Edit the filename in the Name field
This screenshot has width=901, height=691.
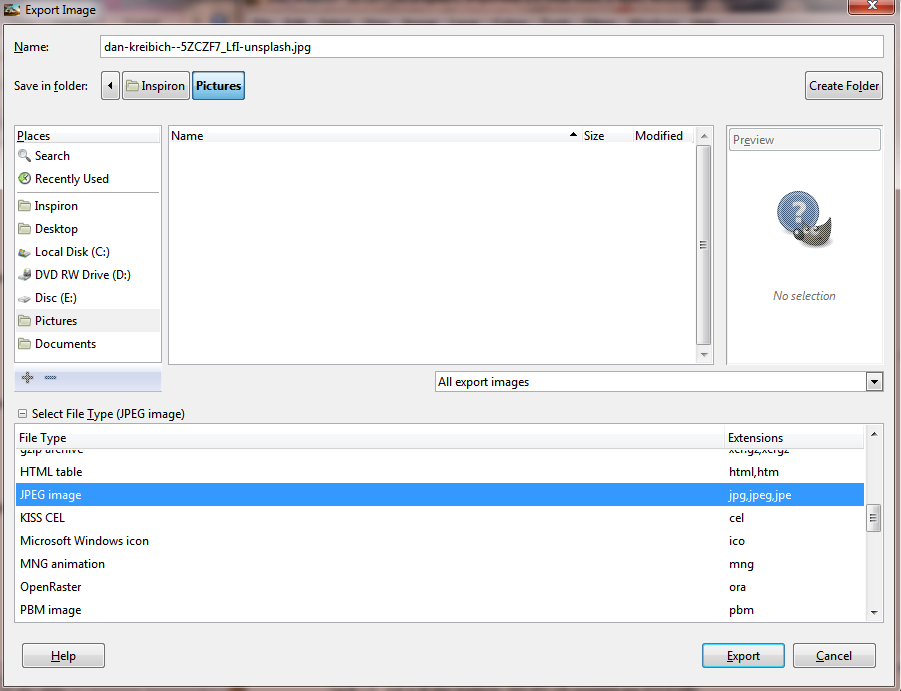(x=490, y=46)
